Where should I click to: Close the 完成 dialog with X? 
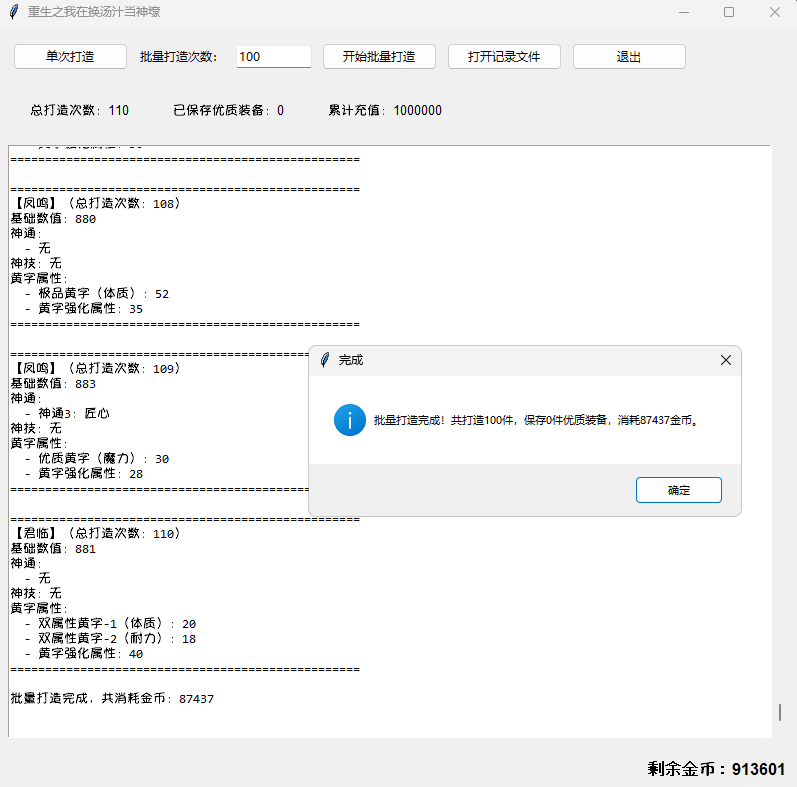726,360
